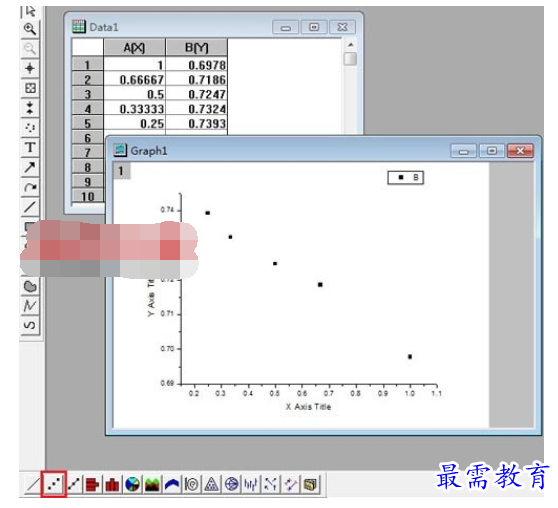Select the Region blob tool

click(x=30, y=286)
